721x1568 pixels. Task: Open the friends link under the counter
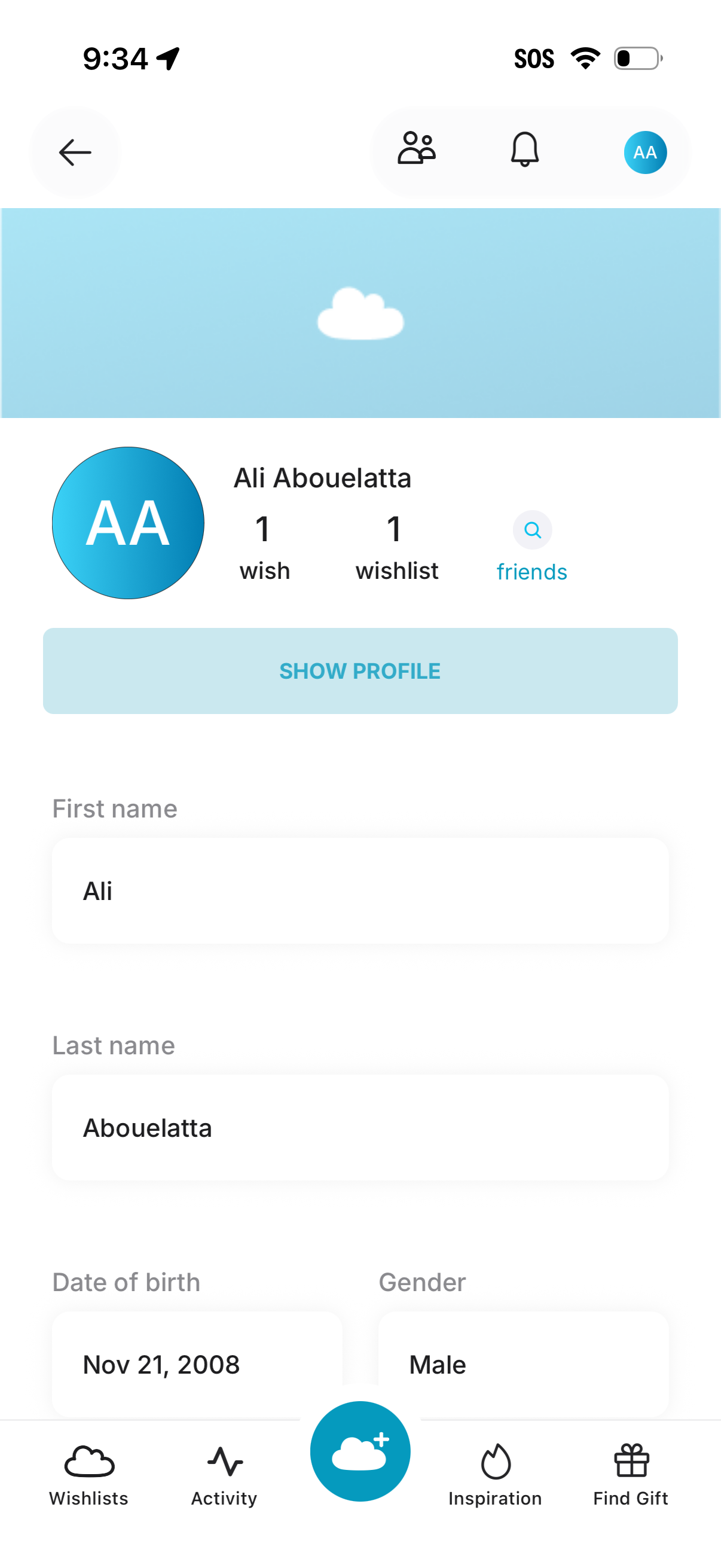(531, 571)
